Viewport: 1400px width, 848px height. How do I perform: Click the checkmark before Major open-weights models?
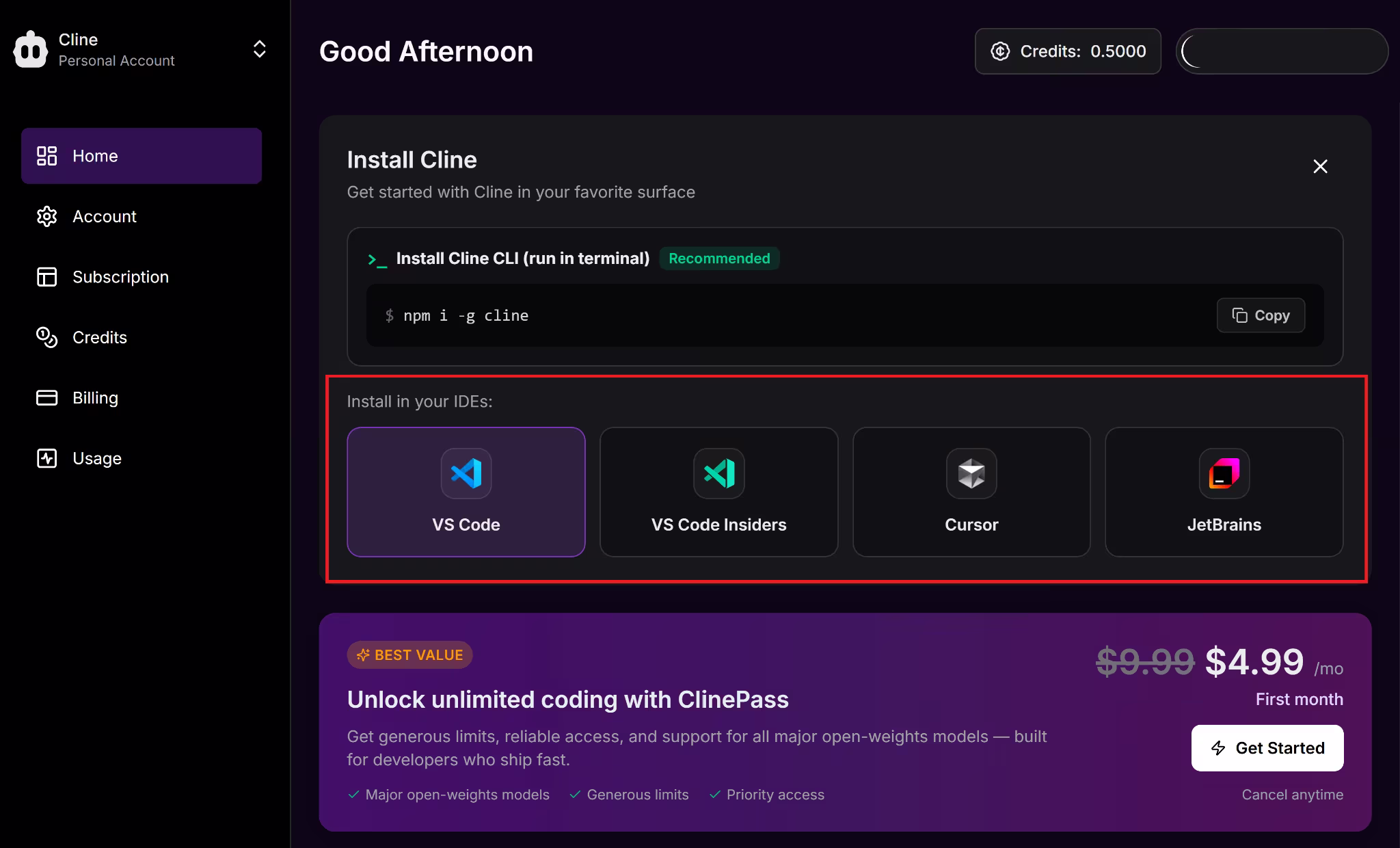[x=353, y=795]
